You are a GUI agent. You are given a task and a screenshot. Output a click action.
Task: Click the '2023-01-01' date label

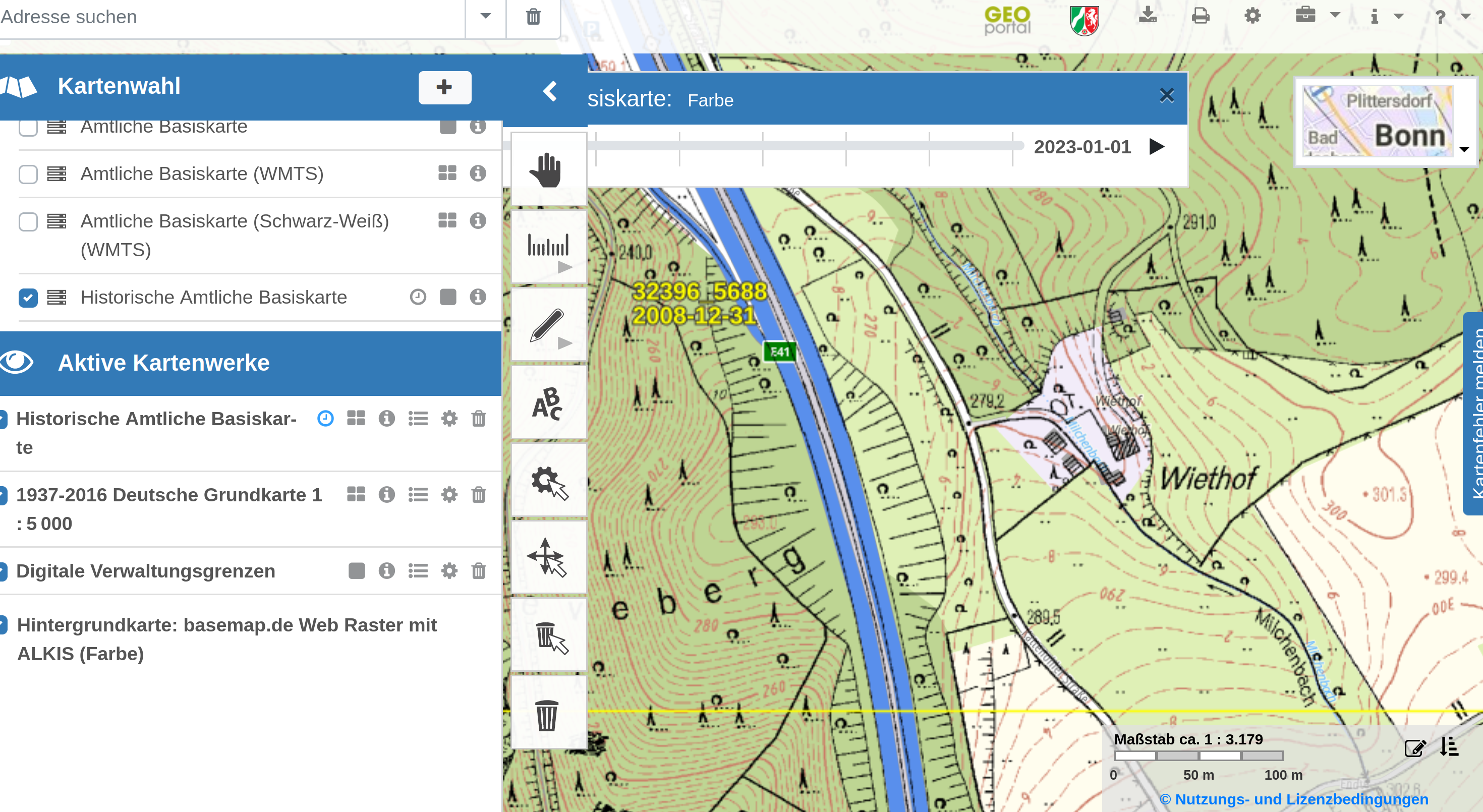[1082, 147]
